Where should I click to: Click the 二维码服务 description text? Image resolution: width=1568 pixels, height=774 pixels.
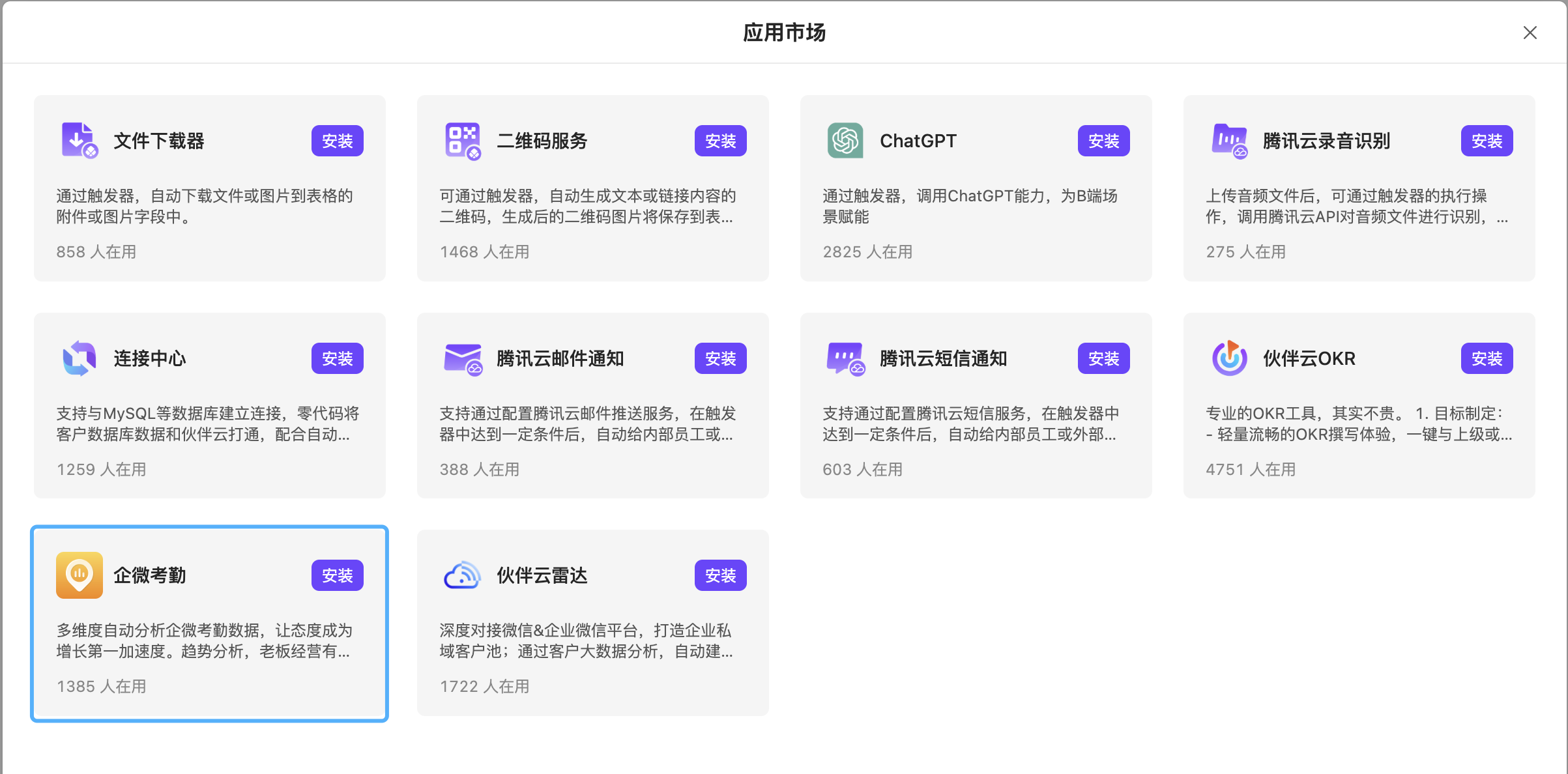(x=588, y=207)
